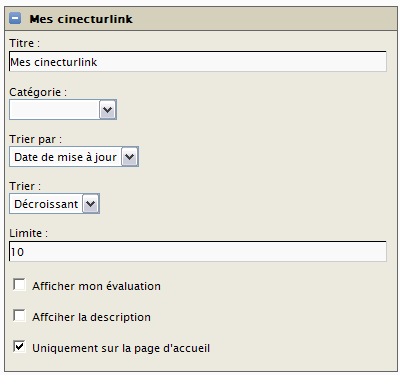Image resolution: width=400 pixels, height=375 pixels.
Task: Click the Décroissant selected value
Action: pos(46,204)
